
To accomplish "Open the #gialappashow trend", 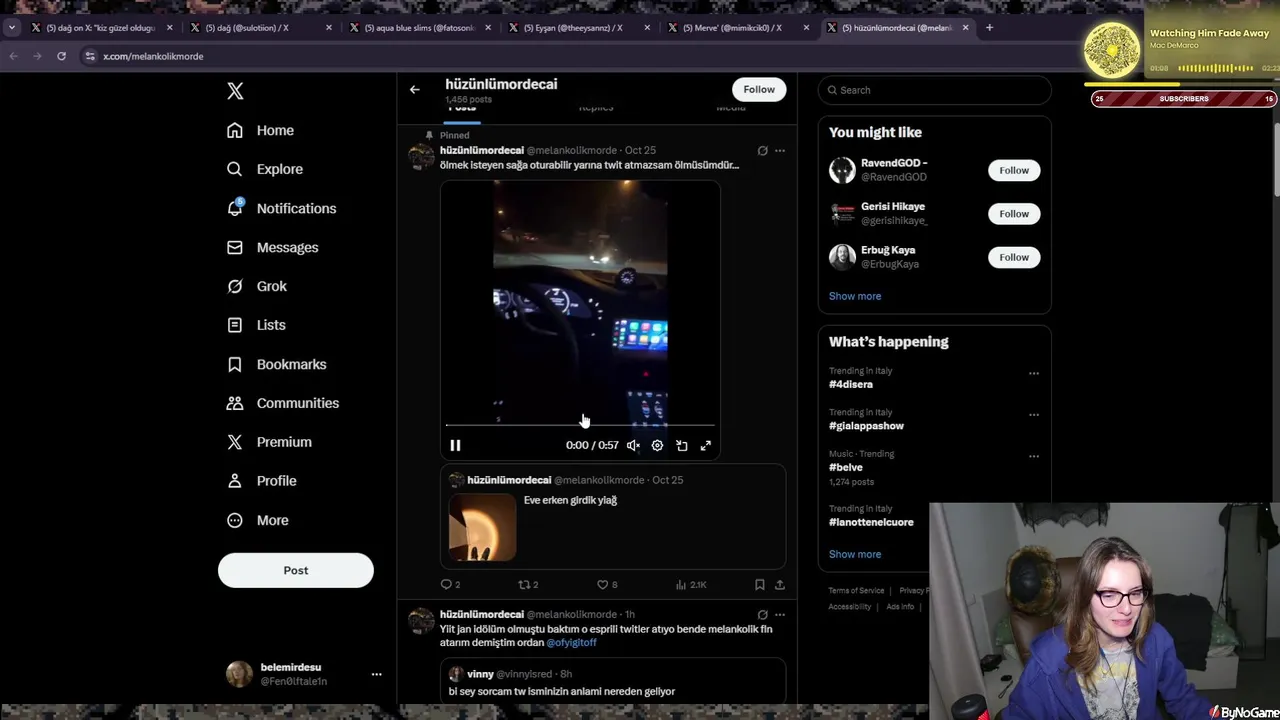I will 866,426.
